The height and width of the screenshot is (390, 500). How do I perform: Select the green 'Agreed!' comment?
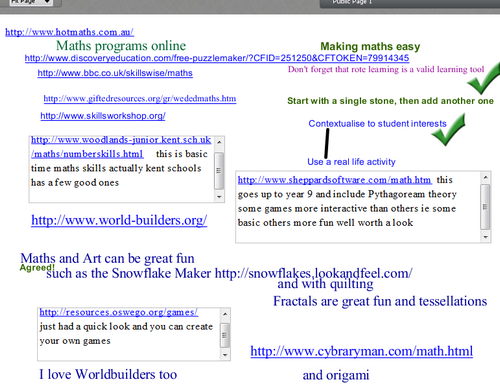click(x=37, y=268)
